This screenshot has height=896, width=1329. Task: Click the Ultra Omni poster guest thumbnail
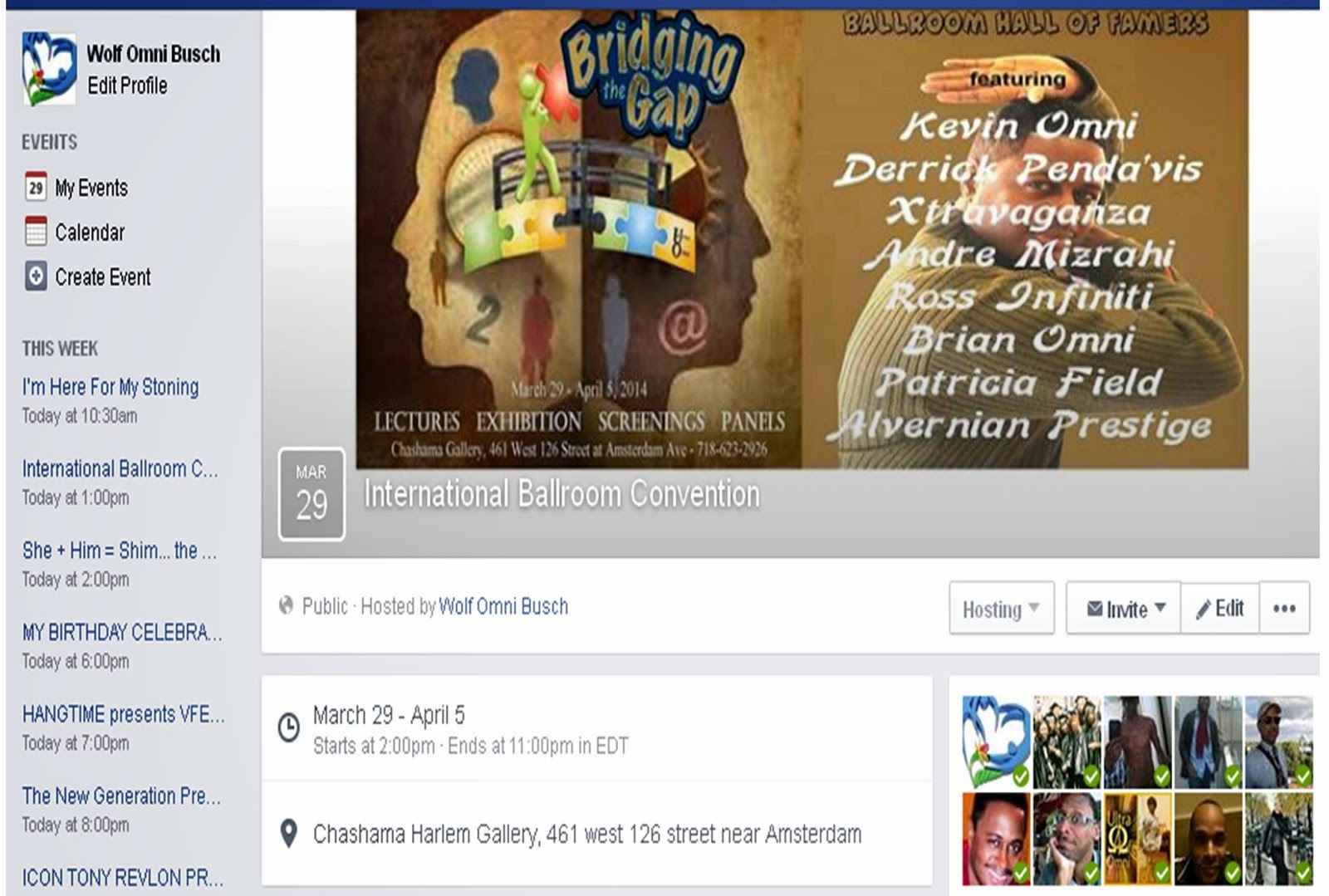(x=1137, y=838)
